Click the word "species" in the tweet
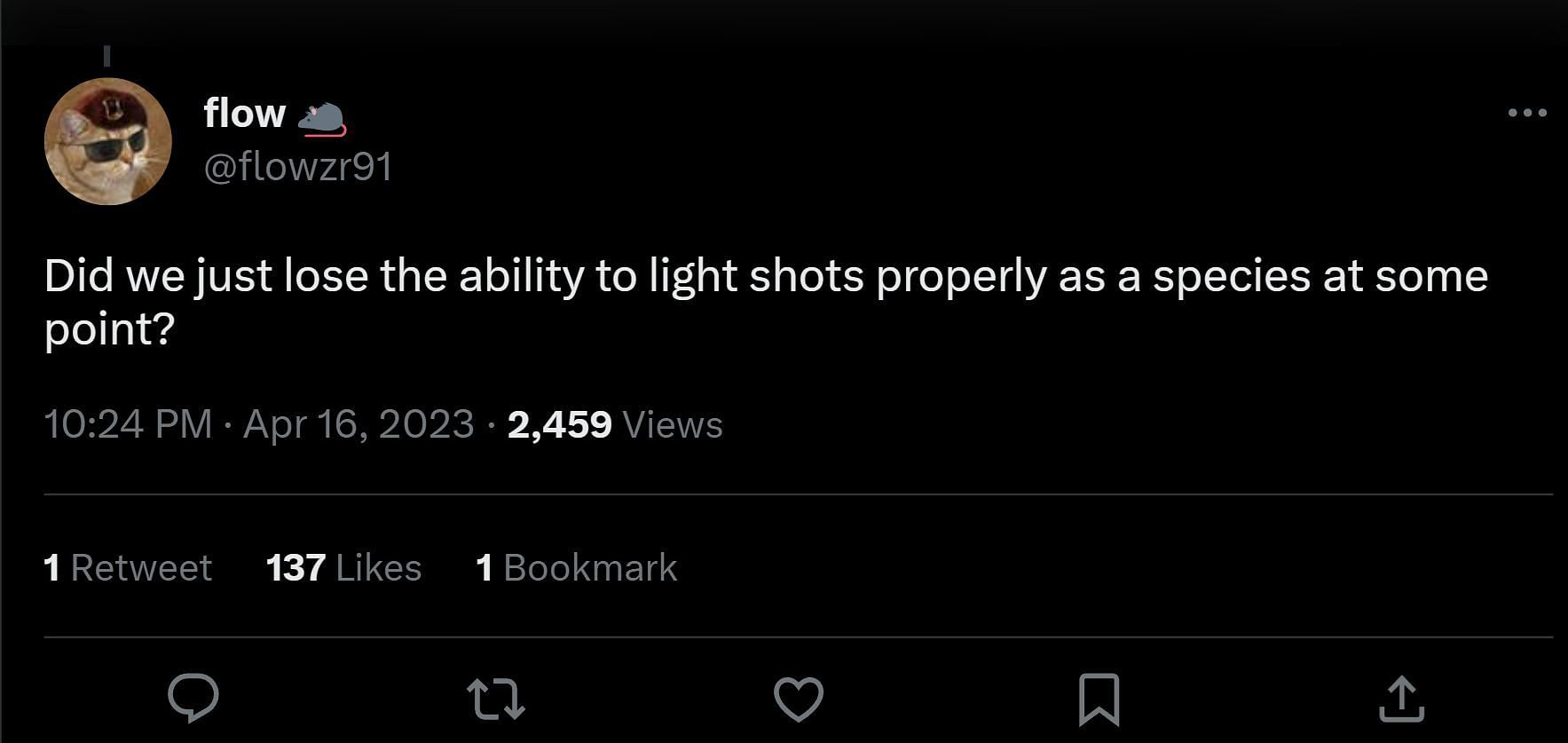 tap(1230, 276)
